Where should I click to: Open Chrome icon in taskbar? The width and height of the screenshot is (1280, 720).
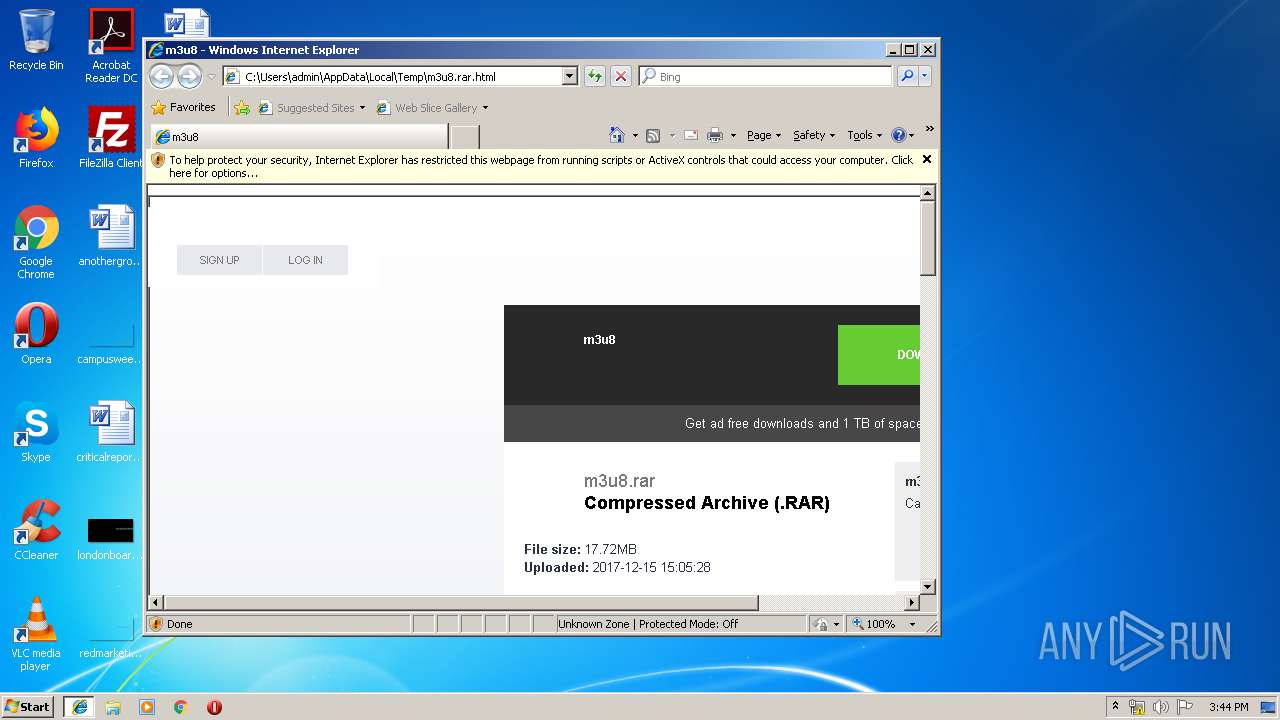coord(181,707)
